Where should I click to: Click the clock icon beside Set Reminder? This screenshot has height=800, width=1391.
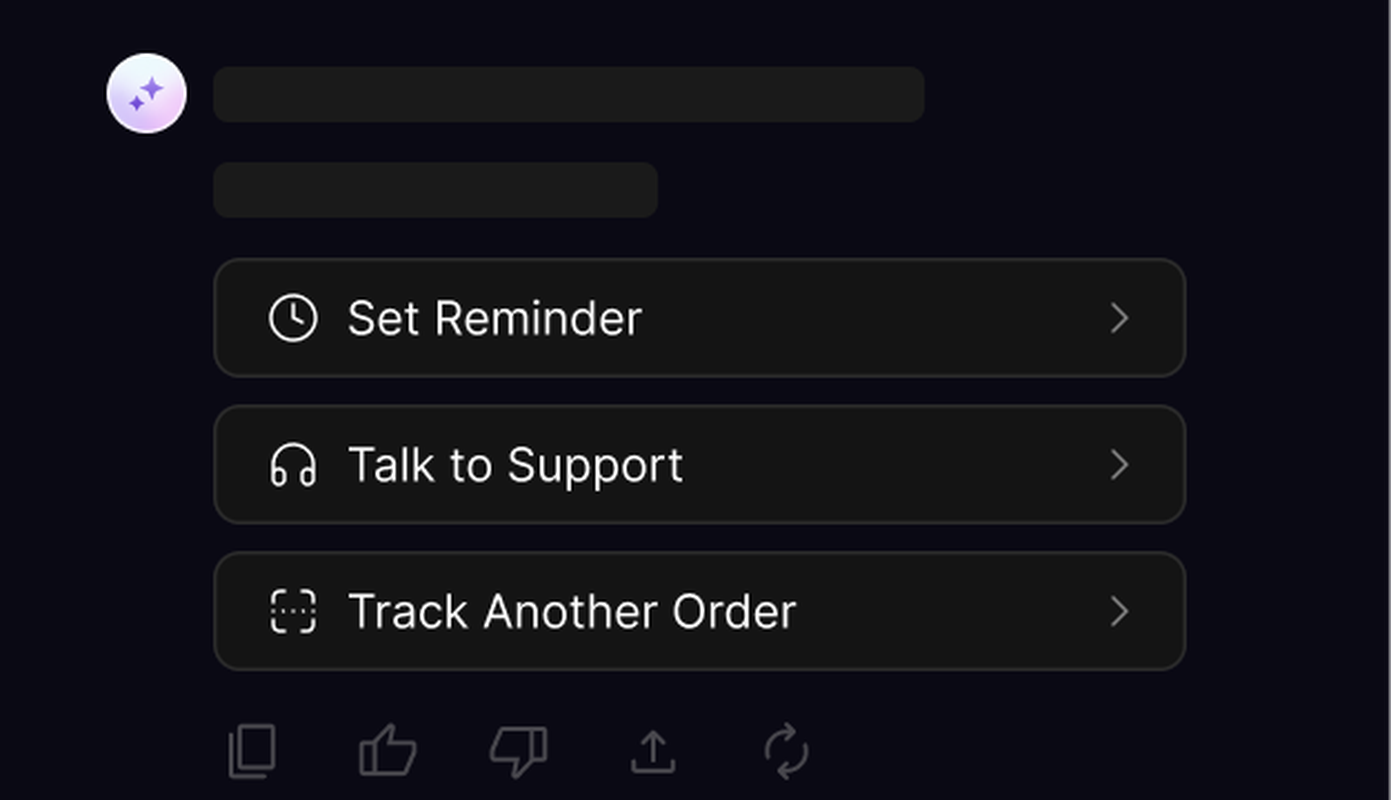(x=293, y=318)
